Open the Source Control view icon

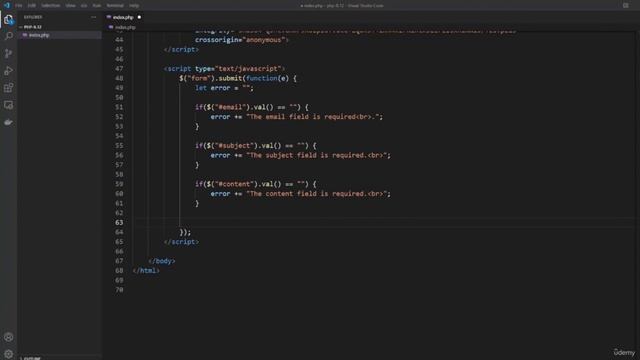tap(8, 53)
